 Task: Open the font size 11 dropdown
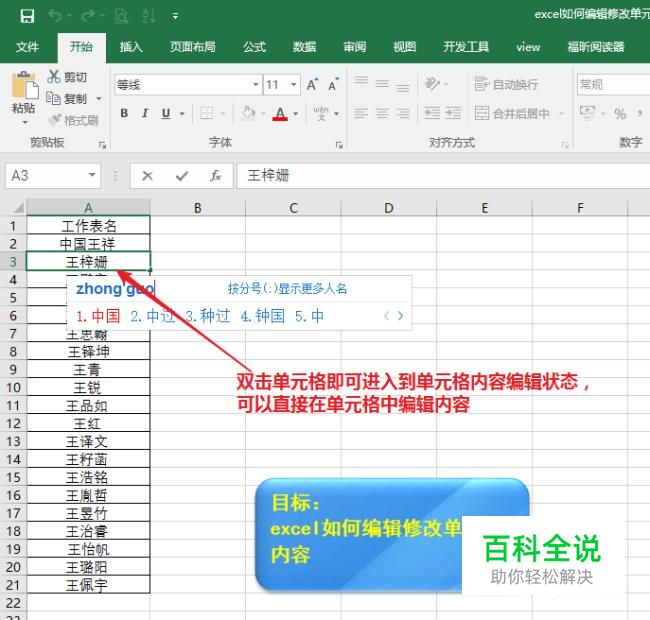tap(293, 85)
